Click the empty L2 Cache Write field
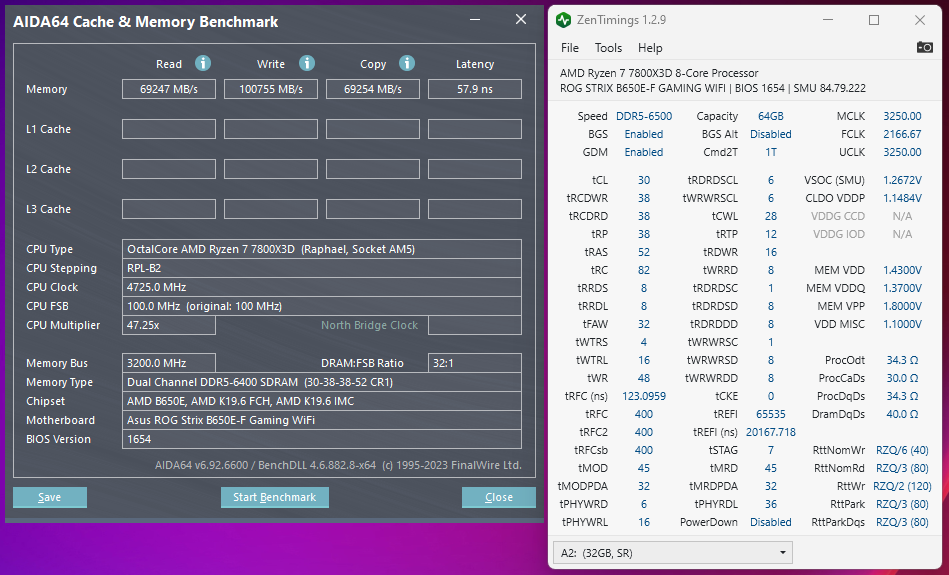 coord(271,169)
